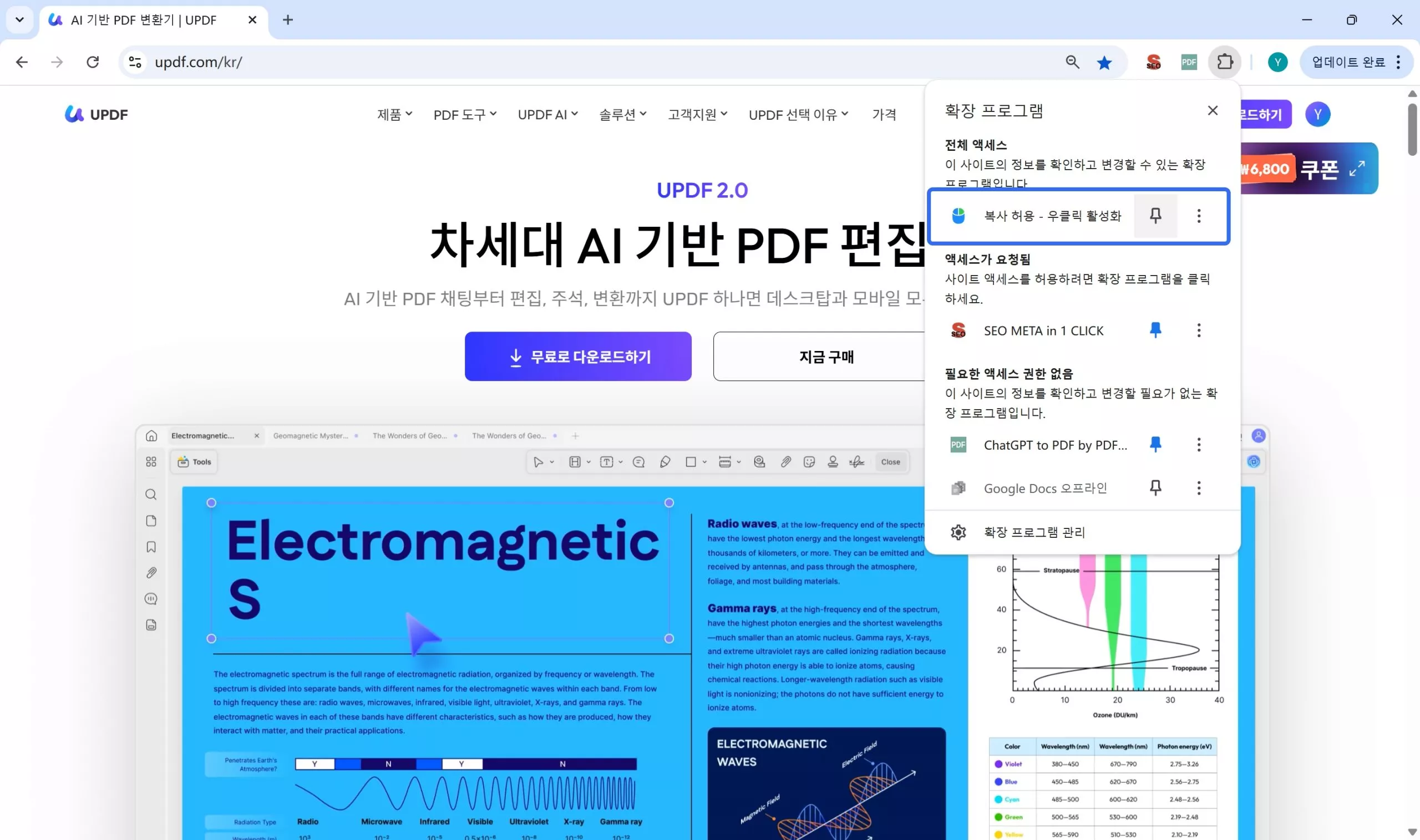Click 무료로 다운로드하기 button

pyautogui.click(x=578, y=356)
